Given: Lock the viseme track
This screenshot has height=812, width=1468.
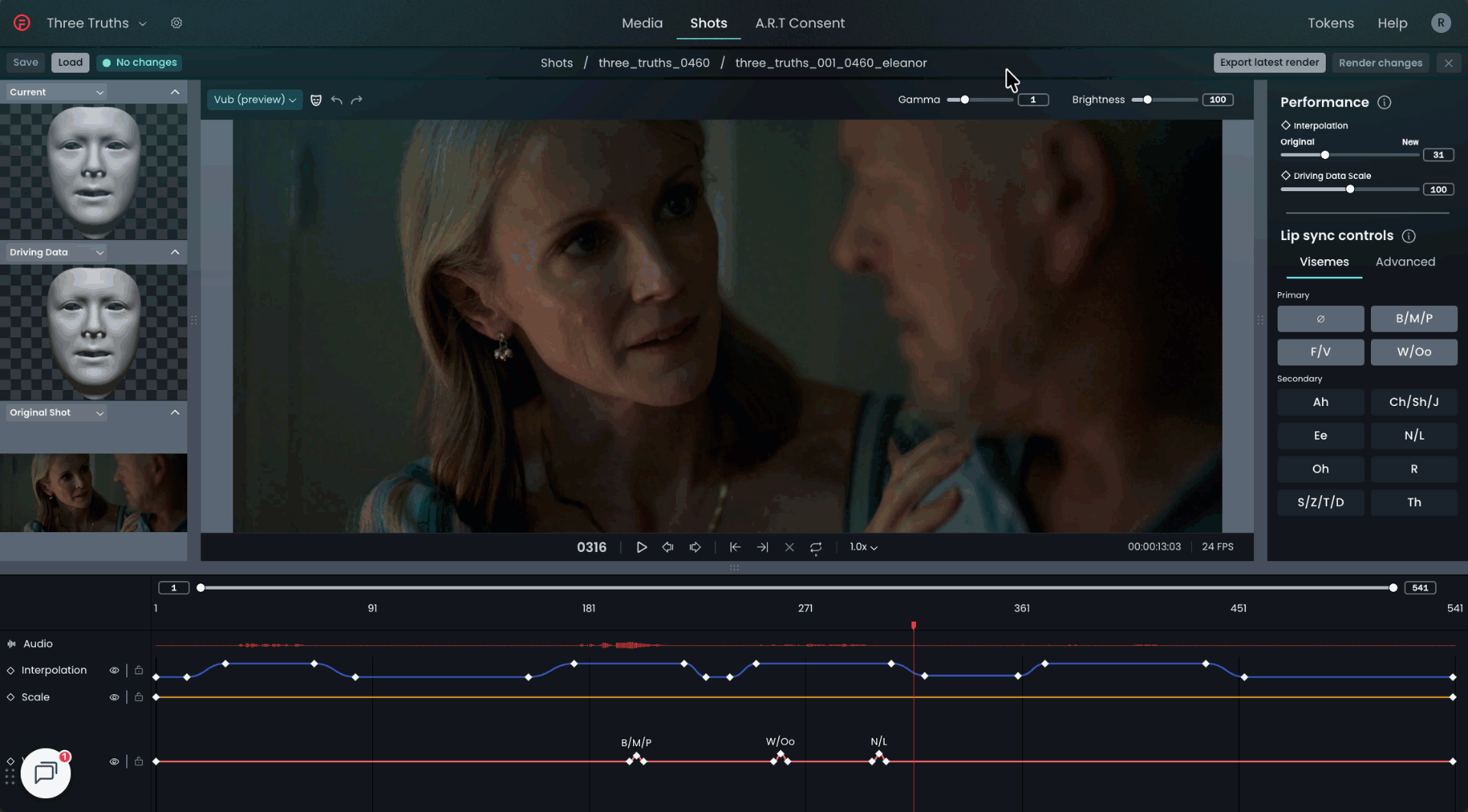Looking at the screenshot, I should point(138,762).
